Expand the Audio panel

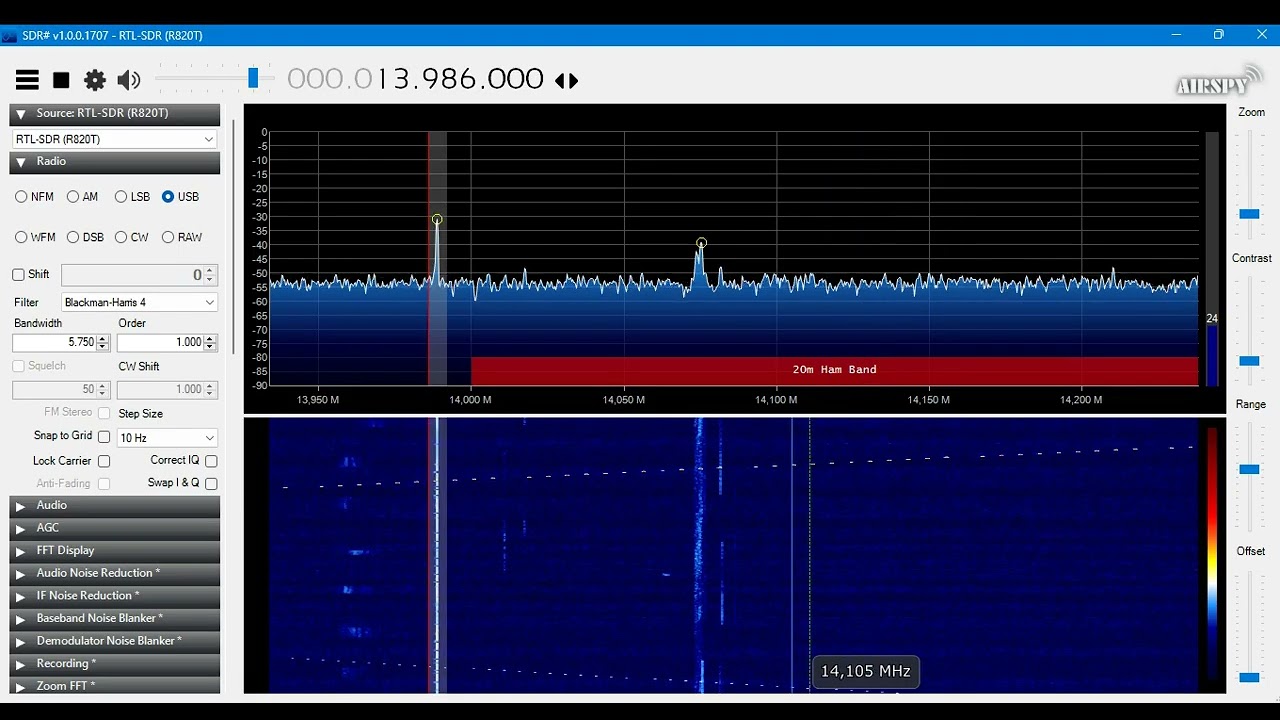point(115,506)
